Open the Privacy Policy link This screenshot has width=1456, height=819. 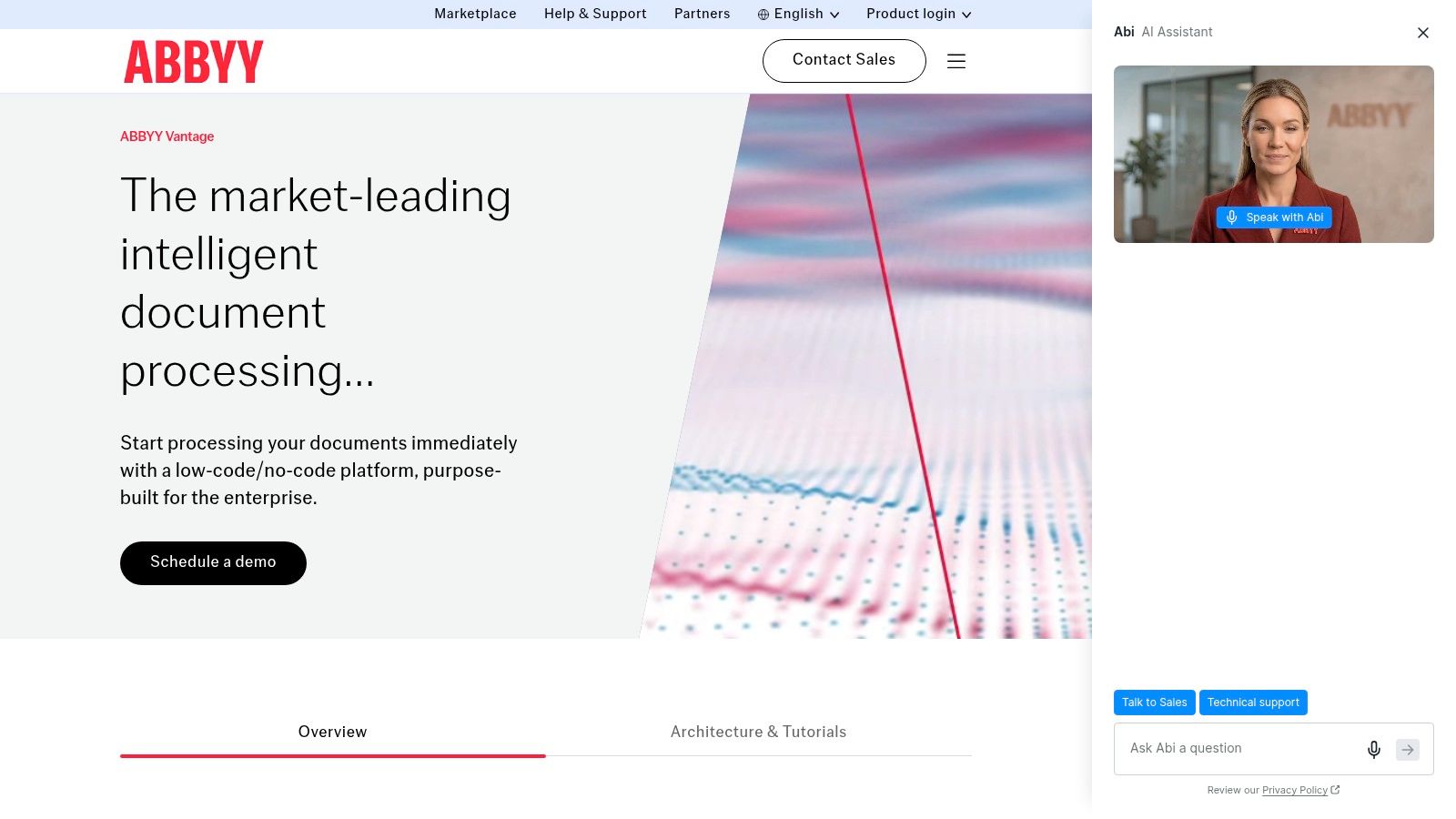1295,790
